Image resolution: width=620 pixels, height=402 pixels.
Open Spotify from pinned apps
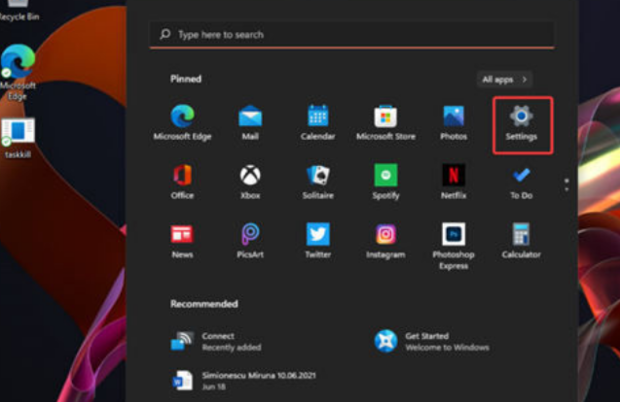pyautogui.click(x=386, y=182)
